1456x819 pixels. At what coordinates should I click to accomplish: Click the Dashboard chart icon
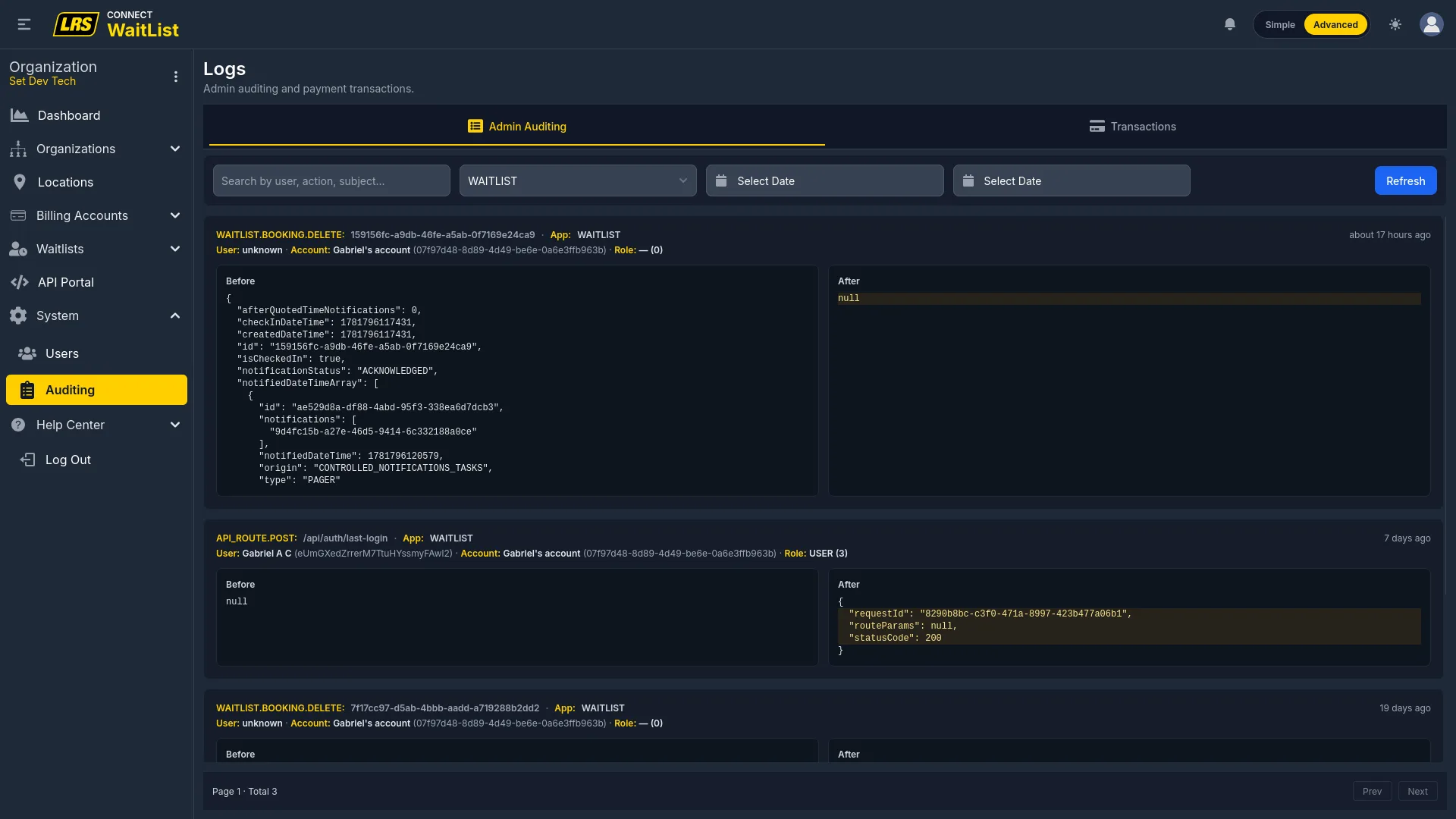coord(19,115)
